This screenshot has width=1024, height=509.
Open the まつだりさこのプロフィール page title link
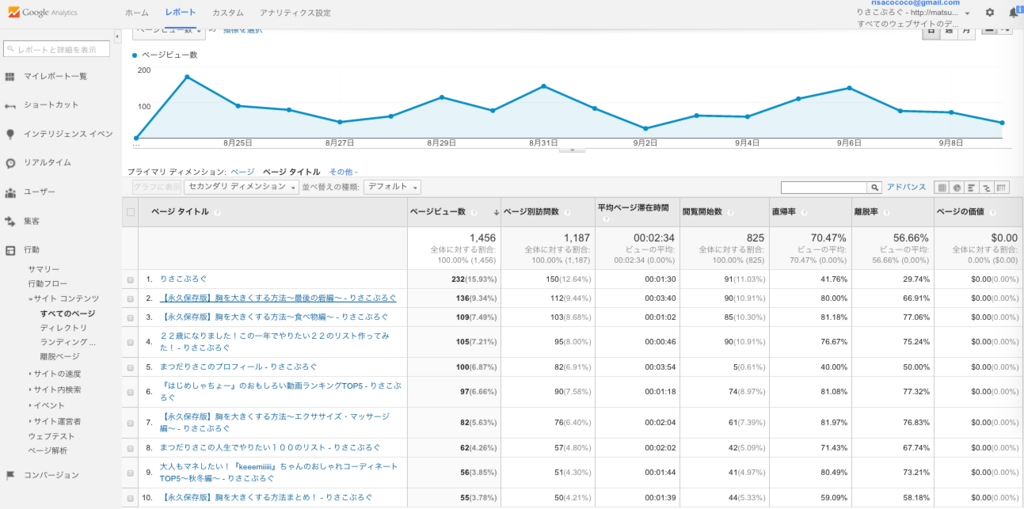click(x=238, y=367)
